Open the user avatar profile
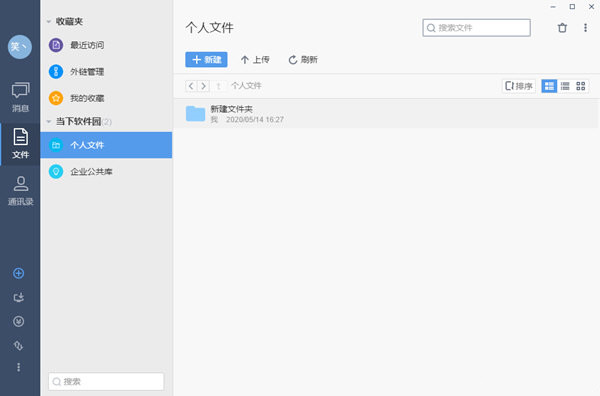600x396 pixels. click(20, 47)
